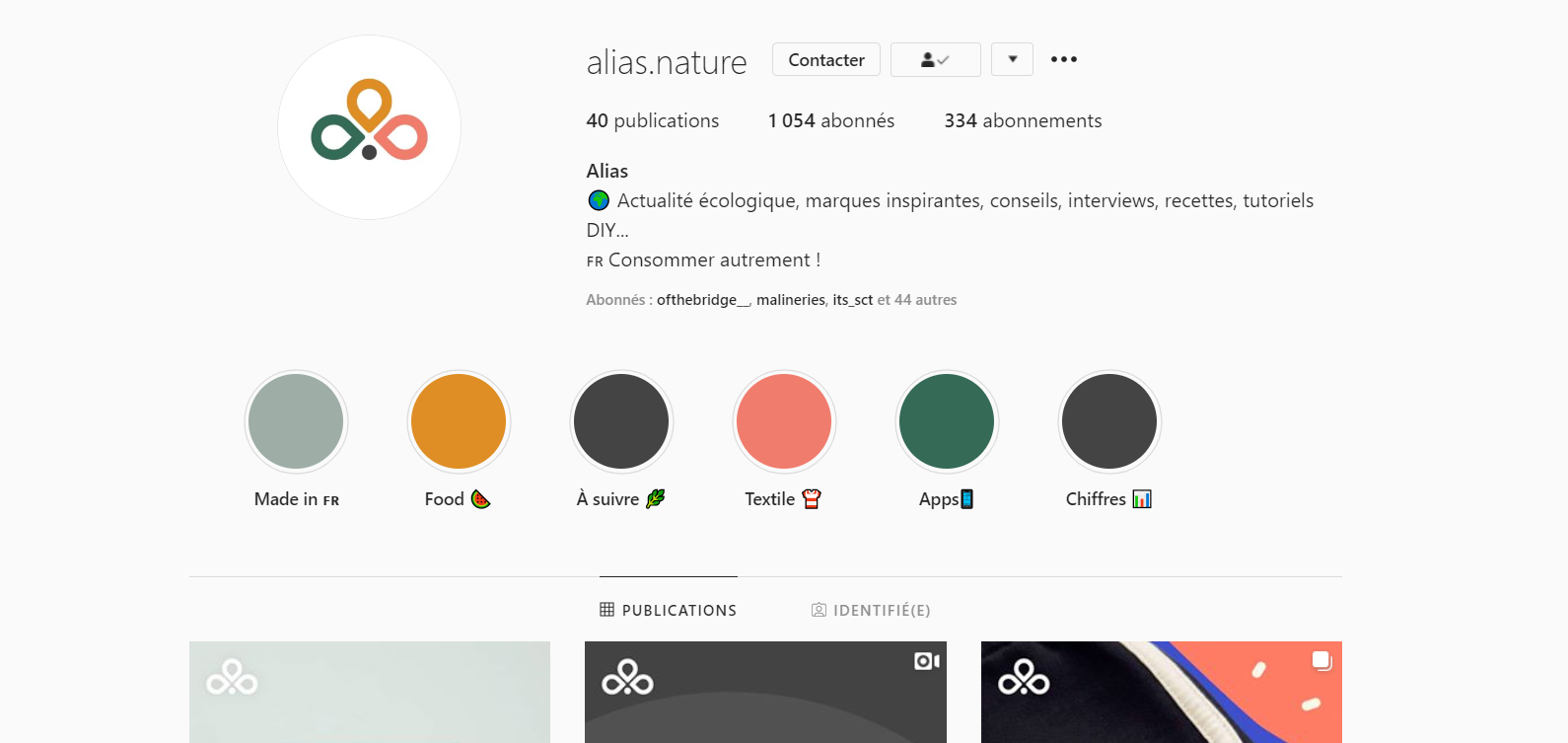Click the Consommer autrement ! bio line
Image resolution: width=1568 pixels, height=743 pixels.
pyautogui.click(x=703, y=260)
